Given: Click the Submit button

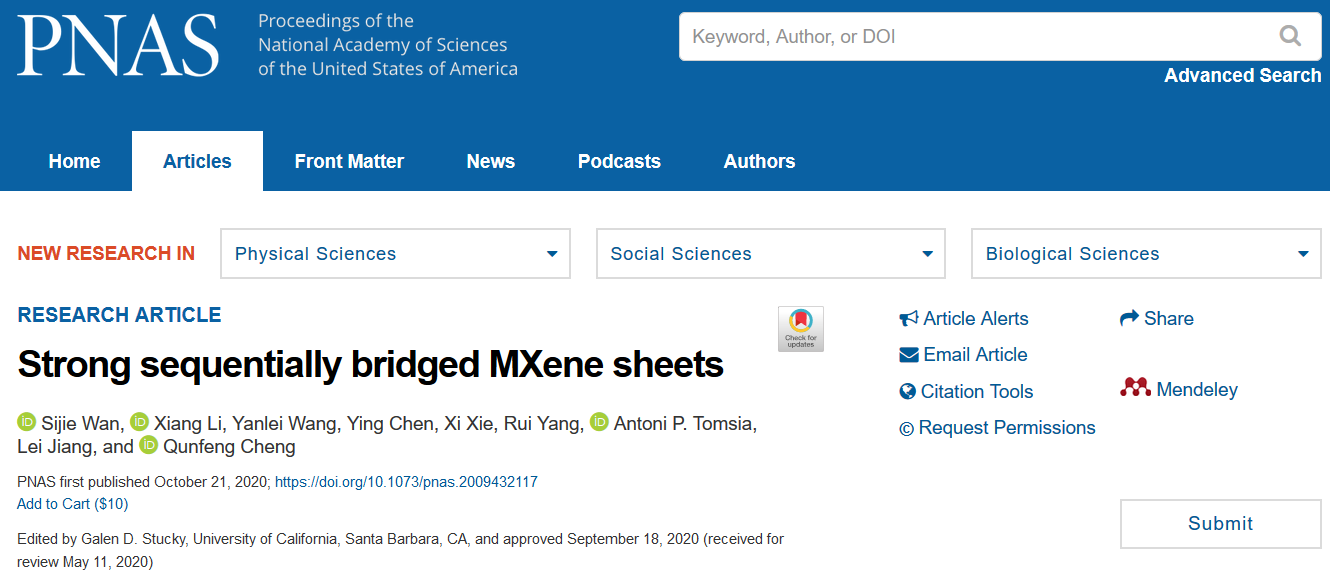Looking at the screenshot, I should tap(1221, 524).
